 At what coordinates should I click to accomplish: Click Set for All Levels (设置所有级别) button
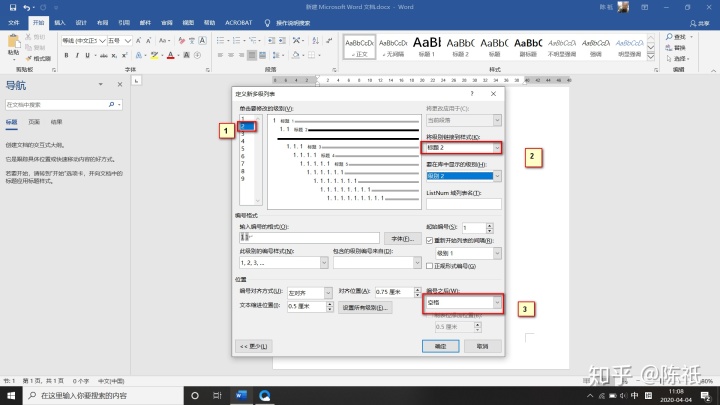tap(365, 308)
